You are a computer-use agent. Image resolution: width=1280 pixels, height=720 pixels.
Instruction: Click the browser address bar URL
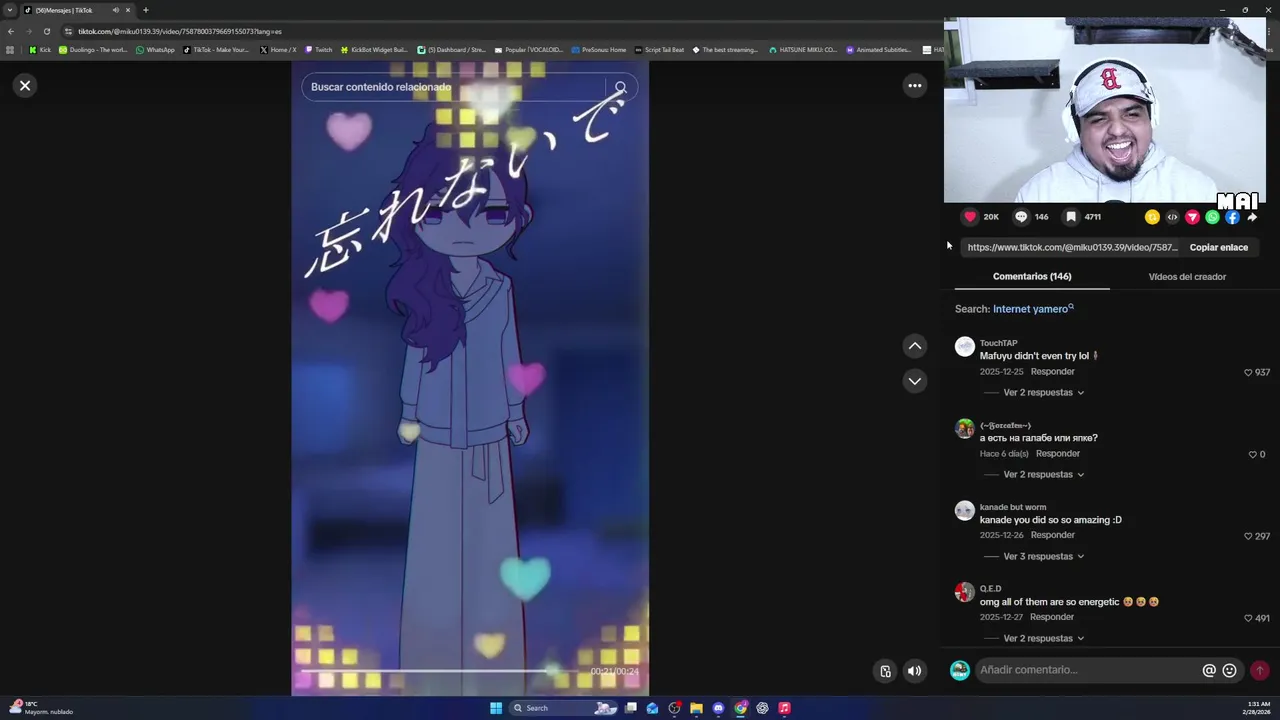[180, 31]
